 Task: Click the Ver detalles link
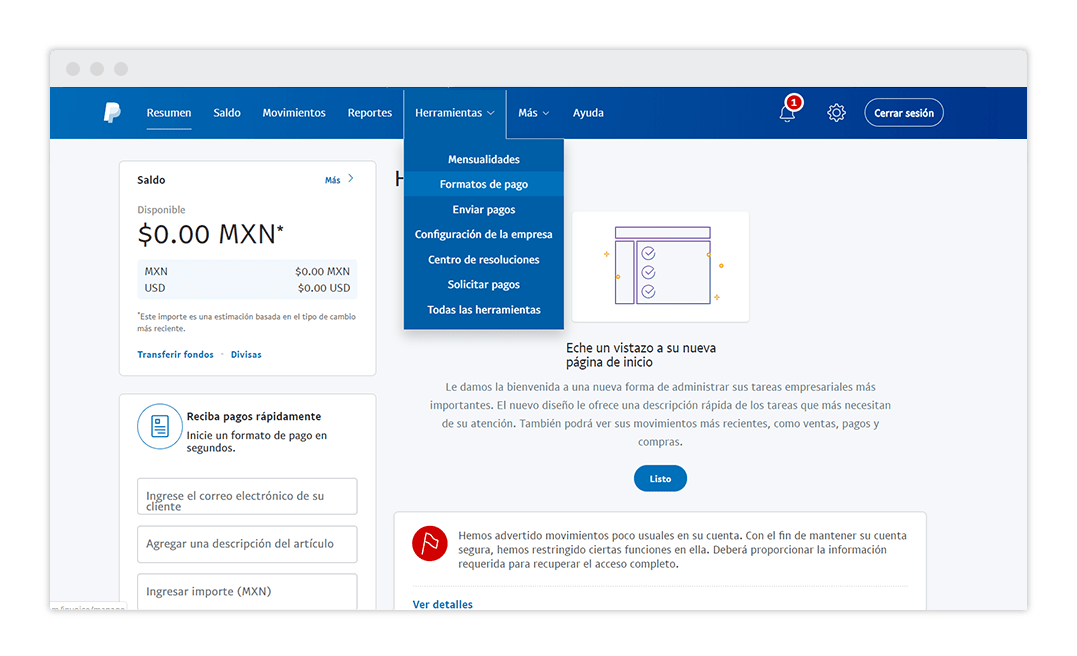click(442, 604)
